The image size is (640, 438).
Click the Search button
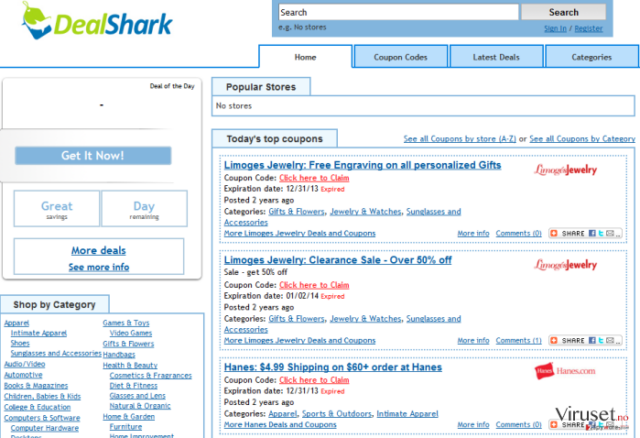[563, 12]
